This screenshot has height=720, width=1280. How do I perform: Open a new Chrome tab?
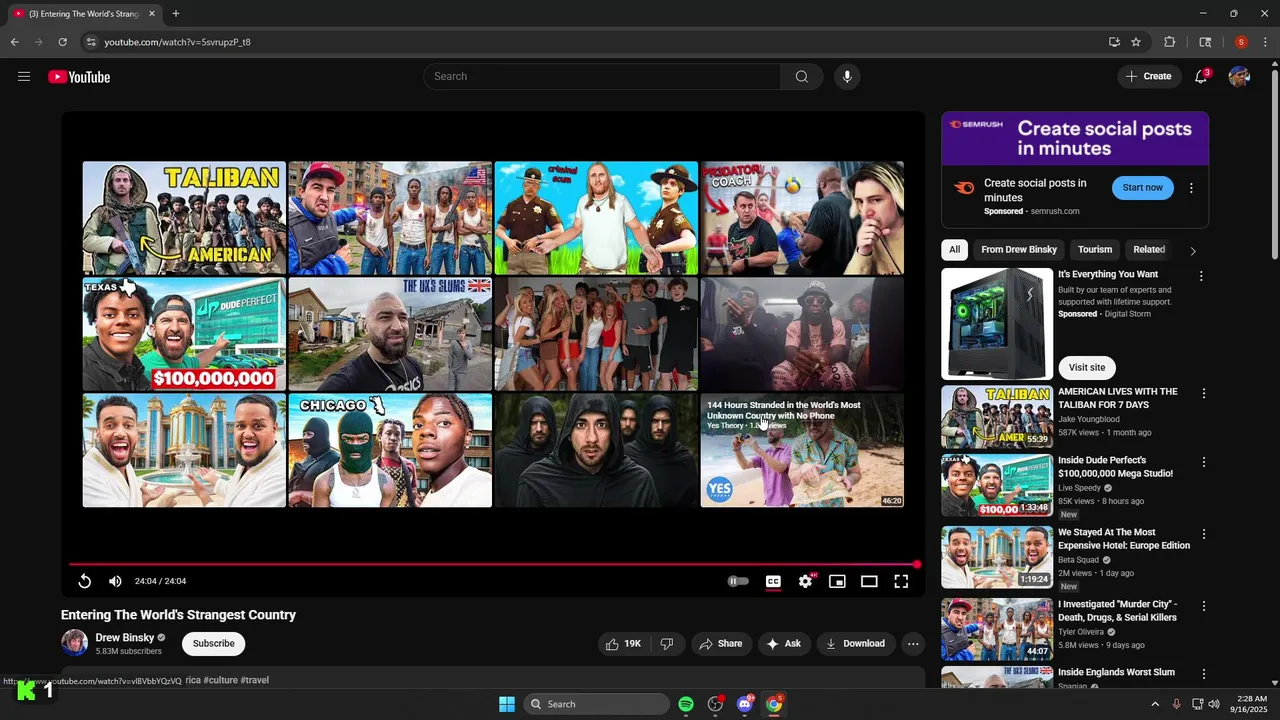[176, 14]
